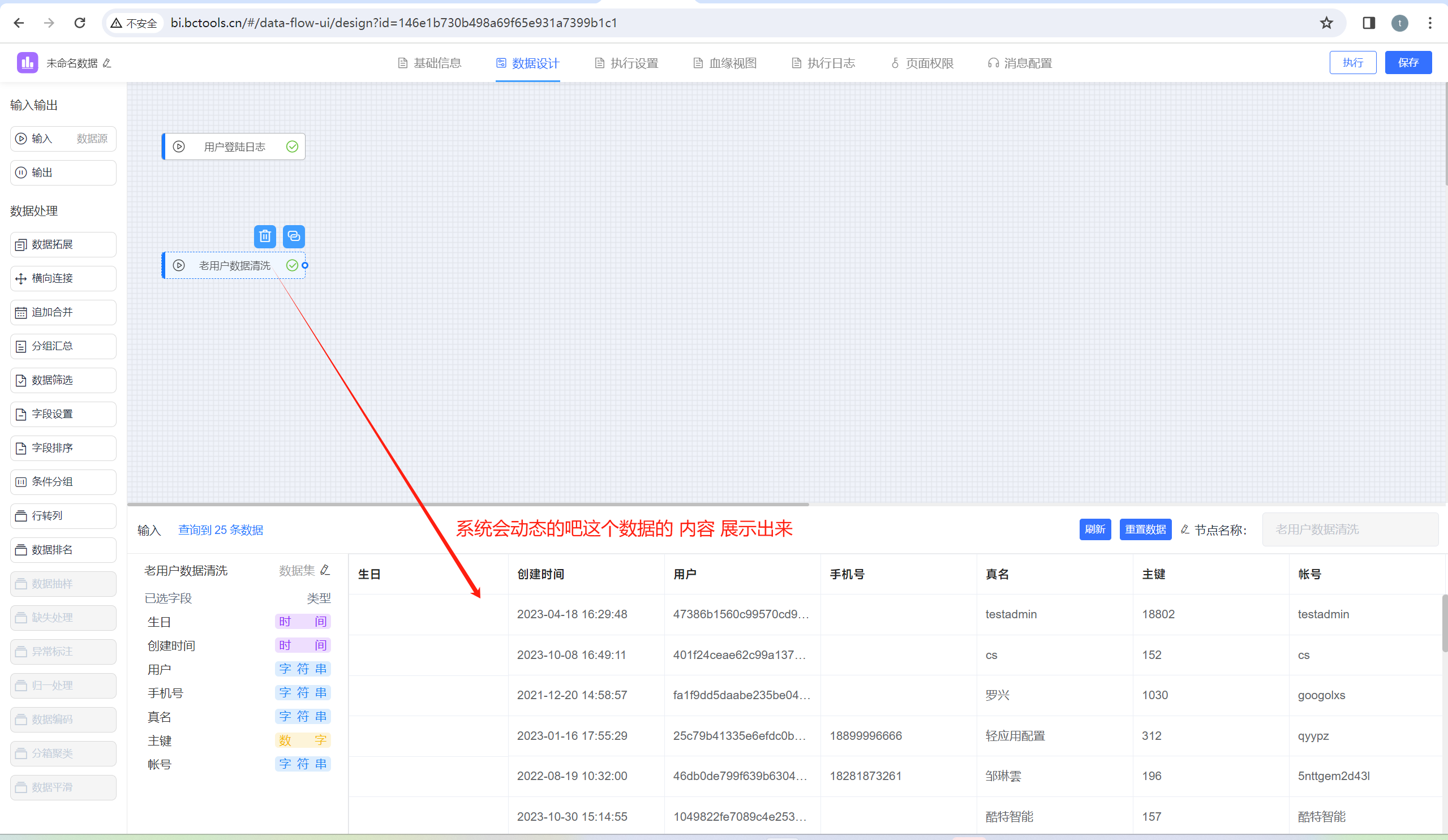Select the 数据筛选 tool in the sidebar
Viewport: 1448px width, 840px height.
coord(63,380)
